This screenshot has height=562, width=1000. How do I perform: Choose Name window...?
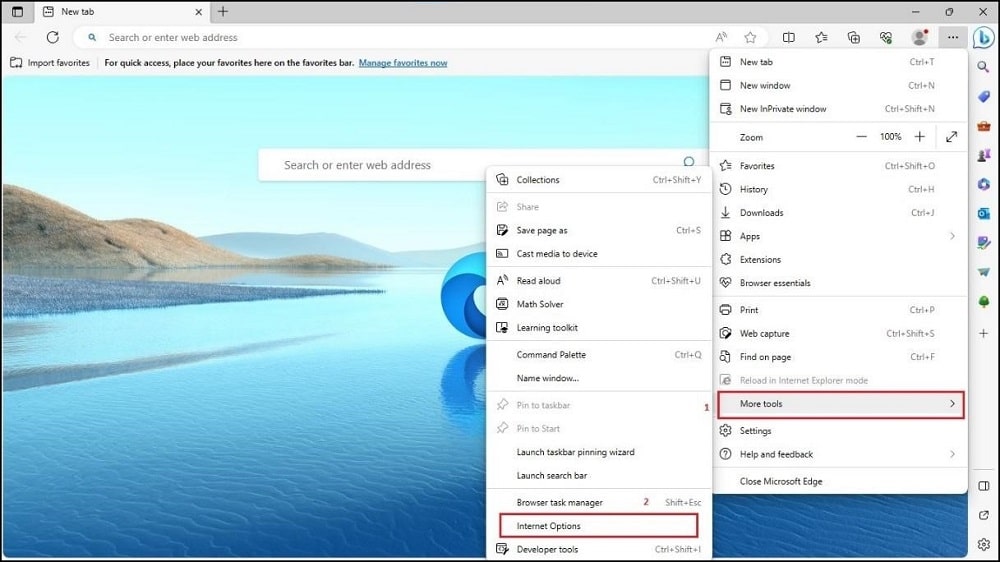pos(599,378)
